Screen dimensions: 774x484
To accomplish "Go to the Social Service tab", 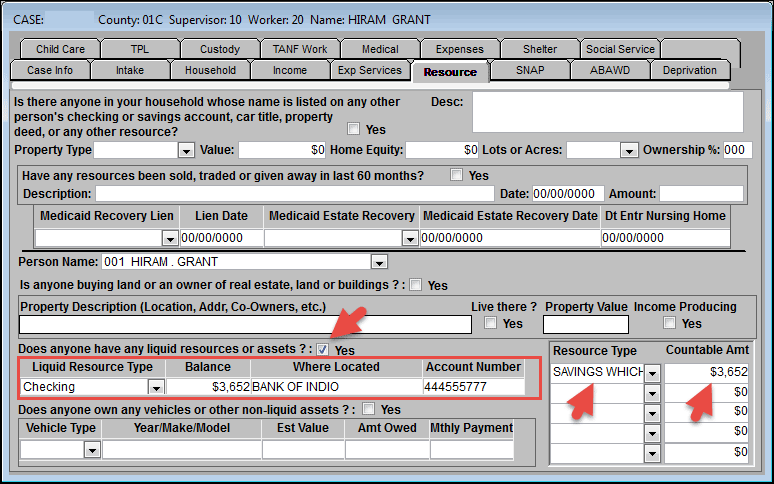I will tap(620, 49).
